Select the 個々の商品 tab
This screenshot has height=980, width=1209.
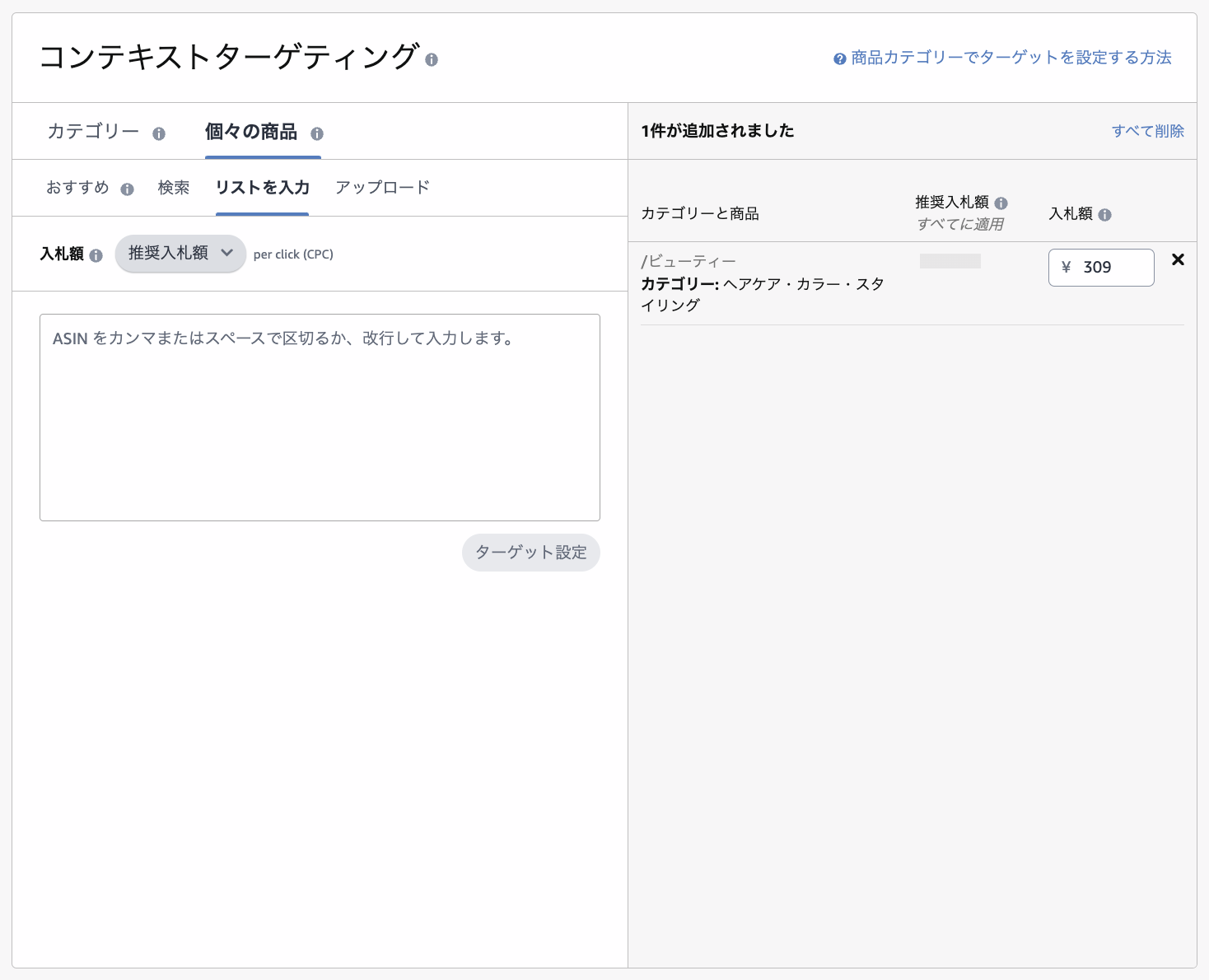coord(251,132)
